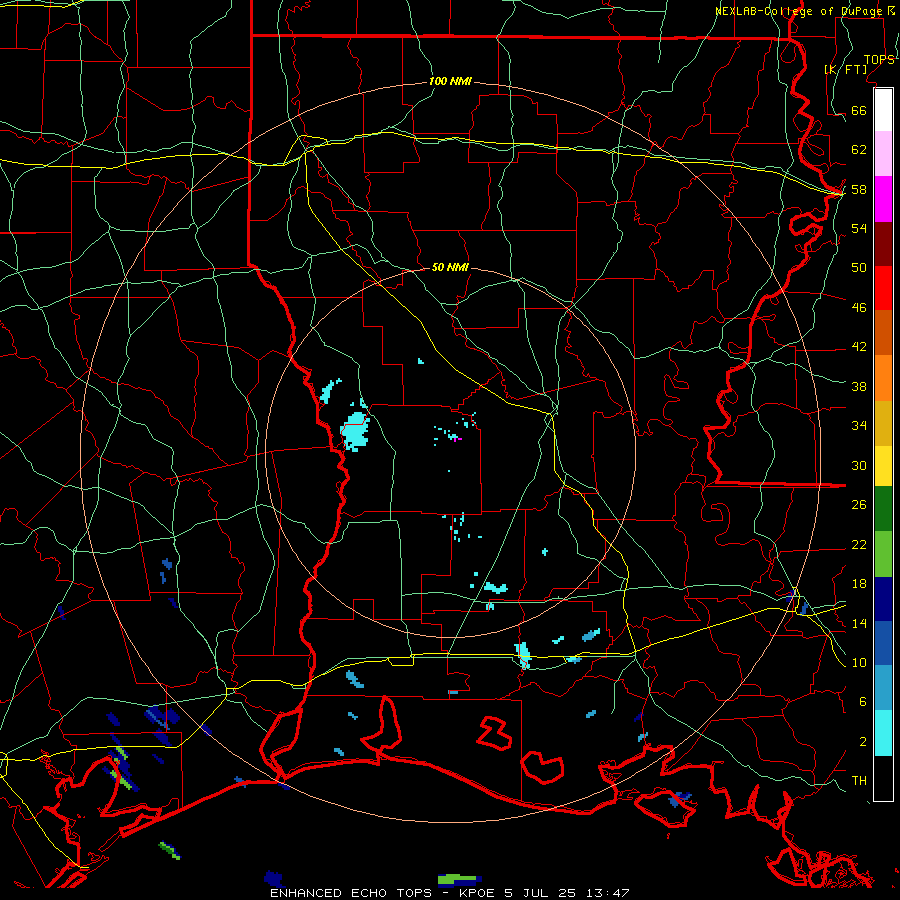The image size is (900, 900).
Task: Click the 100 NMI range ring label
Action: click(x=450, y=81)
